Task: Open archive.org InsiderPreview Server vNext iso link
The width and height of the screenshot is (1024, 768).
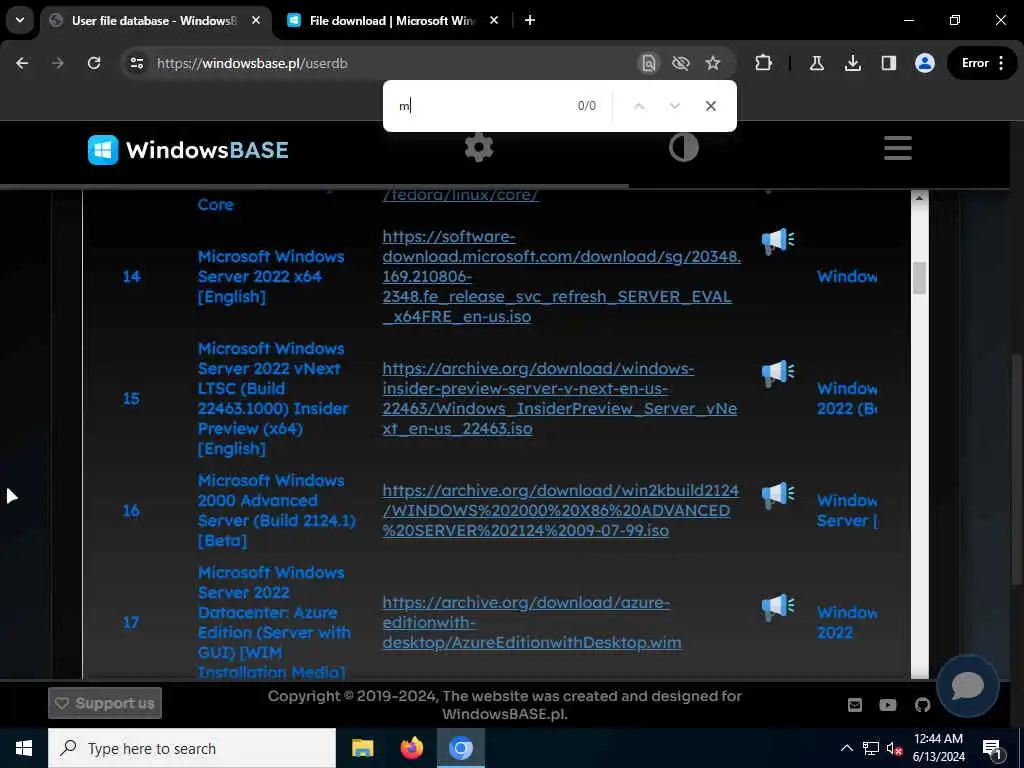Action: 560,398
